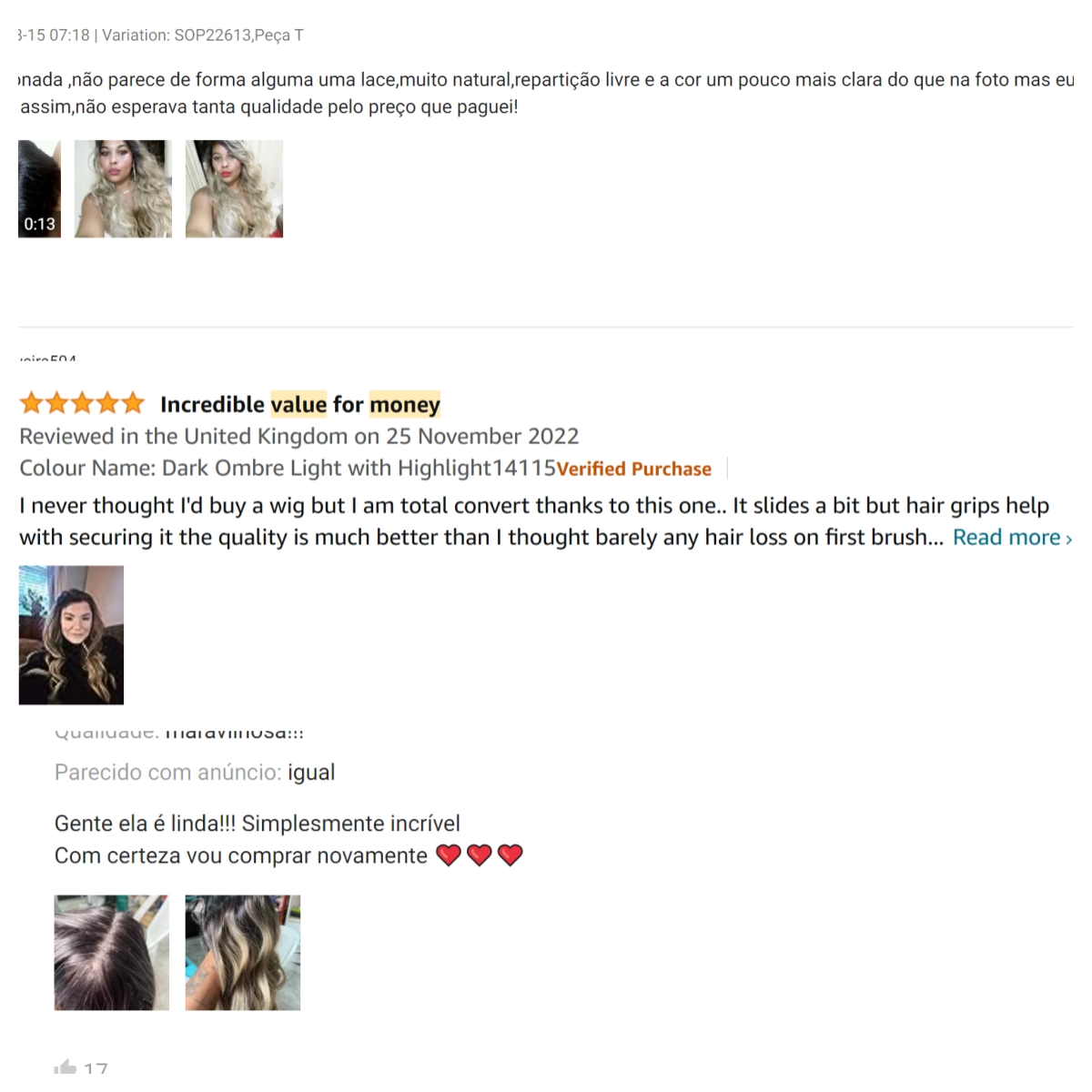Click the first red heart emoji
Viewport: 1092px width, 1092px height.
pos(449,855)
